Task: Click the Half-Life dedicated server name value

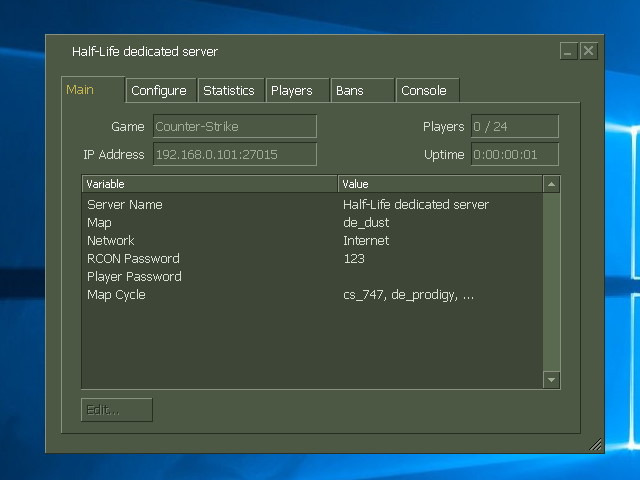Action: point(416,204)
